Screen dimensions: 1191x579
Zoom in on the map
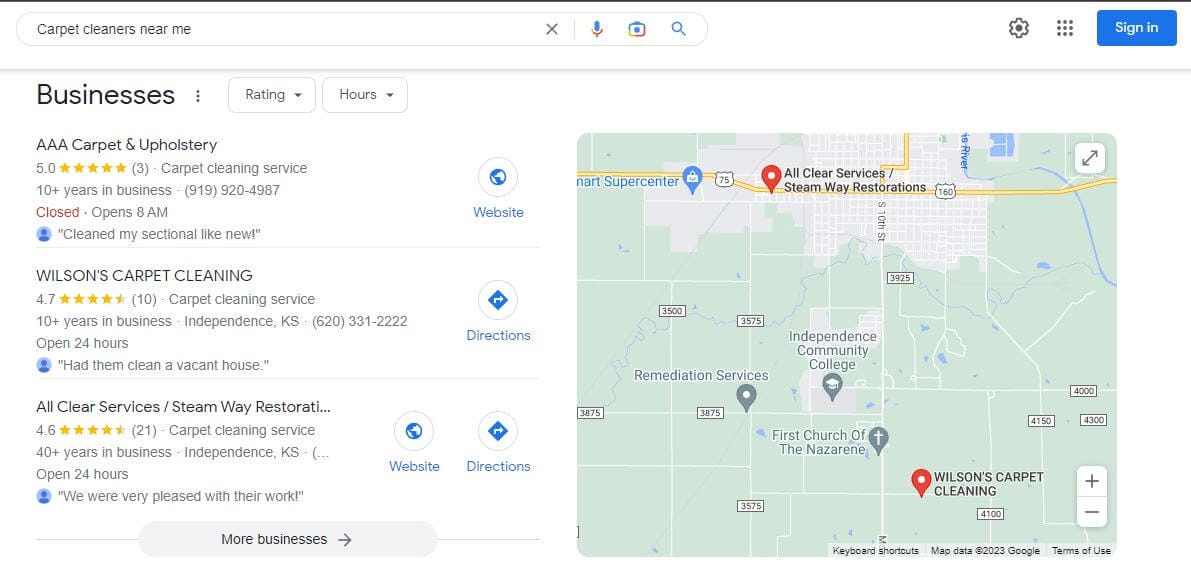click(x=1091, y=481)
